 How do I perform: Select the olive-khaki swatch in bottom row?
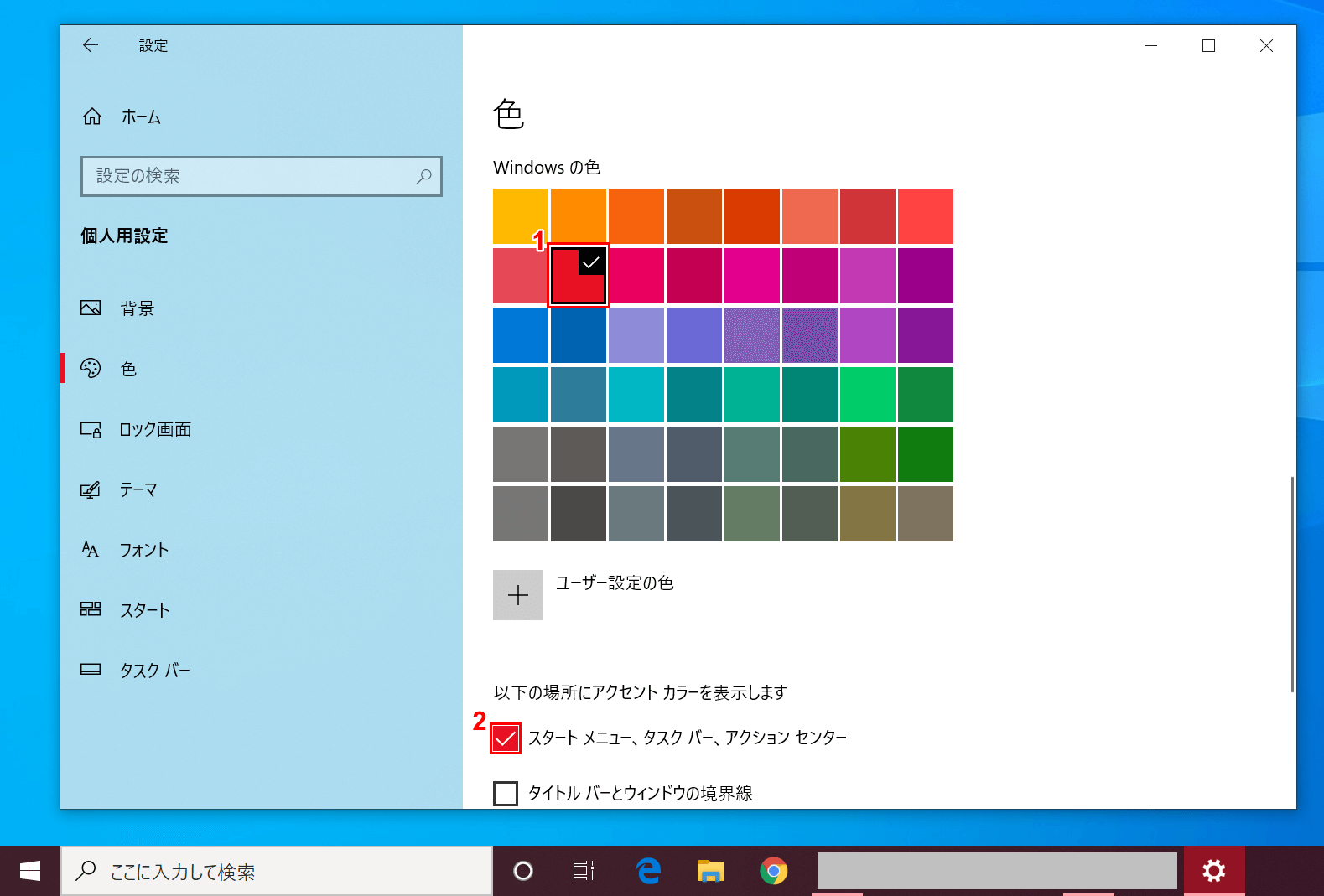tap(868, 514)
